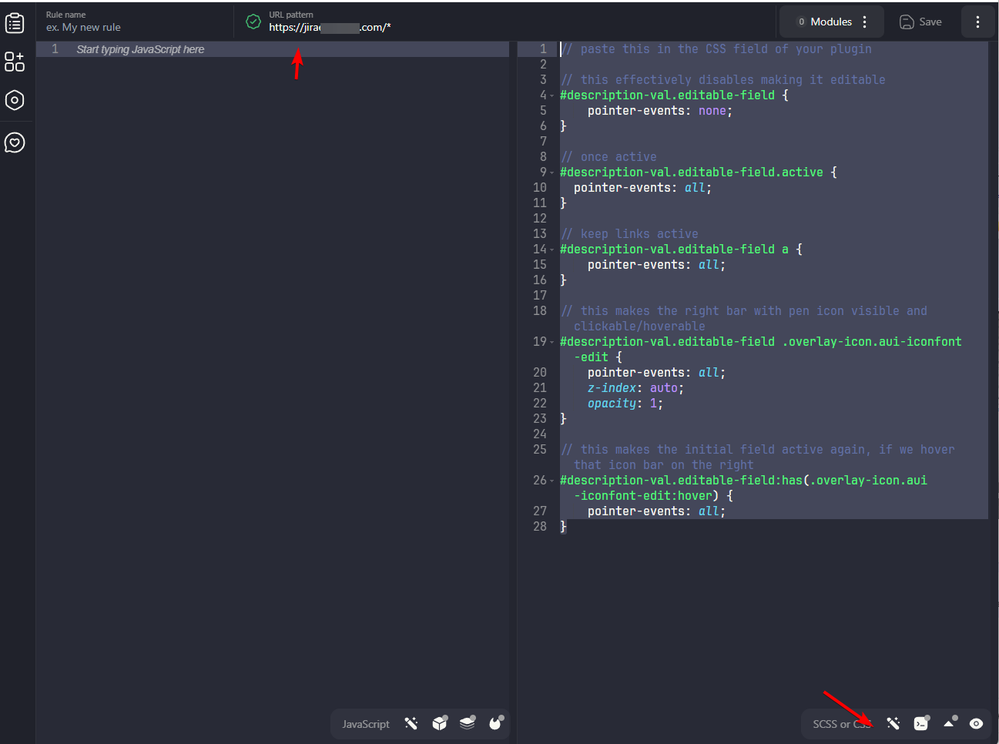This screenshot has height=744, width=999.
Task: Click the cube icon in JavaScript toolbar
Action: (x=440, y=723)
